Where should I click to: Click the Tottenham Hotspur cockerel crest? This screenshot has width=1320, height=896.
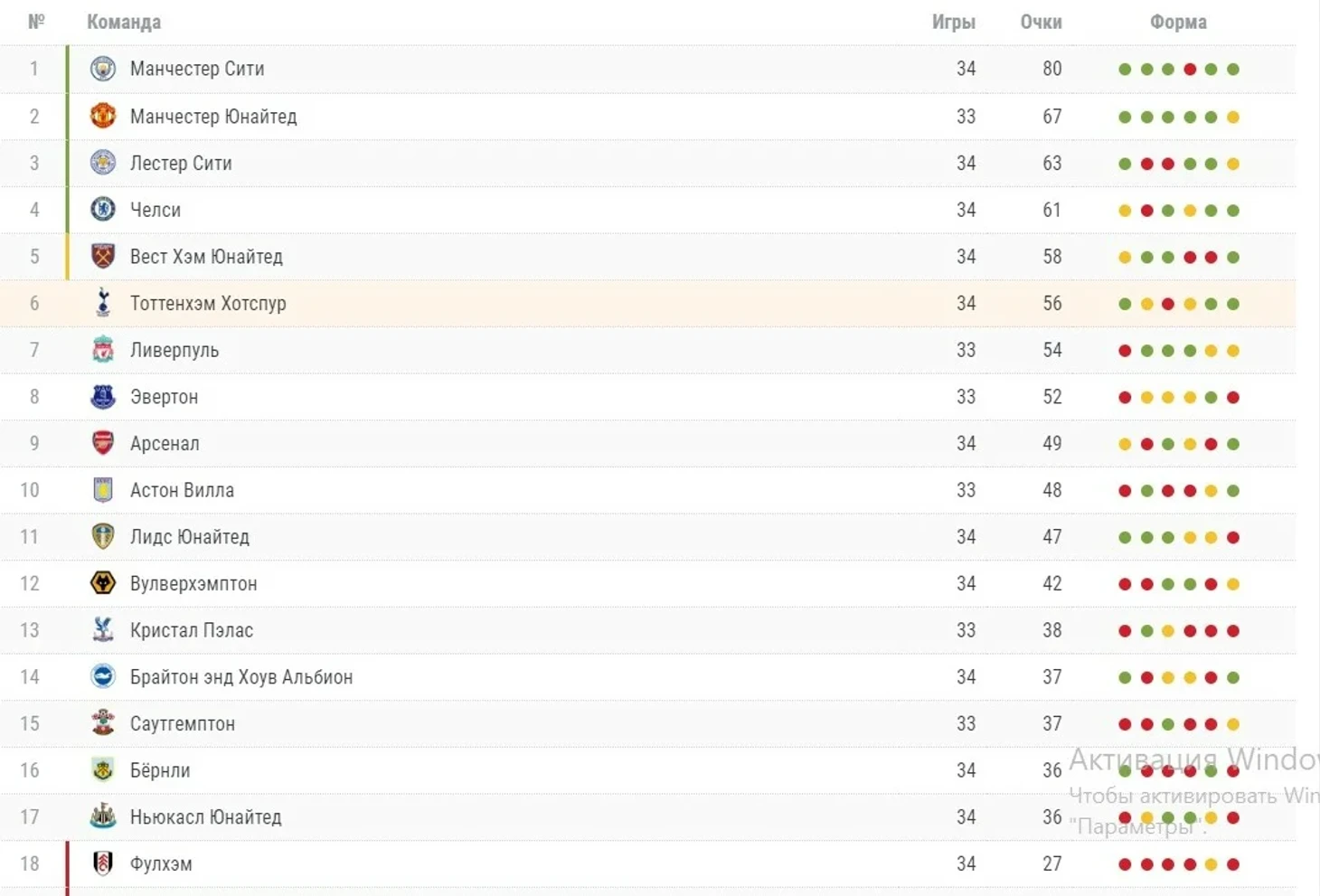[103, 303]
